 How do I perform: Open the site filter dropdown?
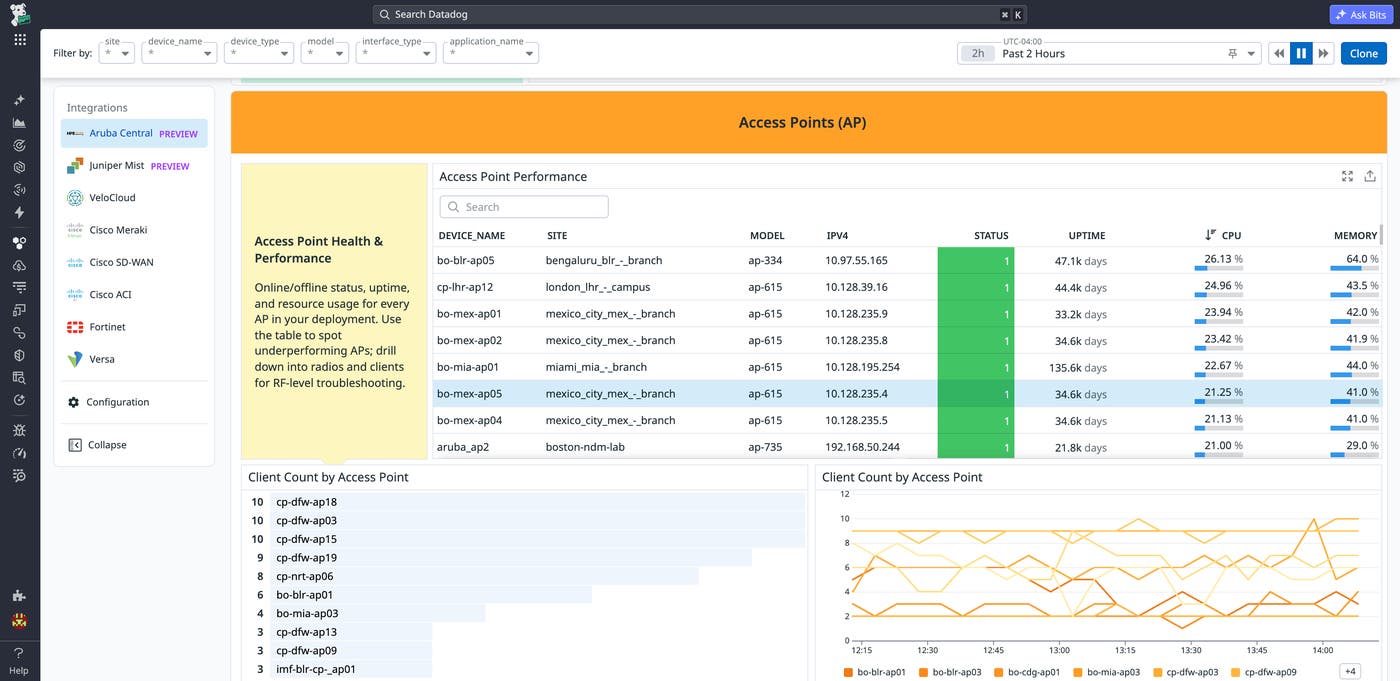(x=116, y=53)
